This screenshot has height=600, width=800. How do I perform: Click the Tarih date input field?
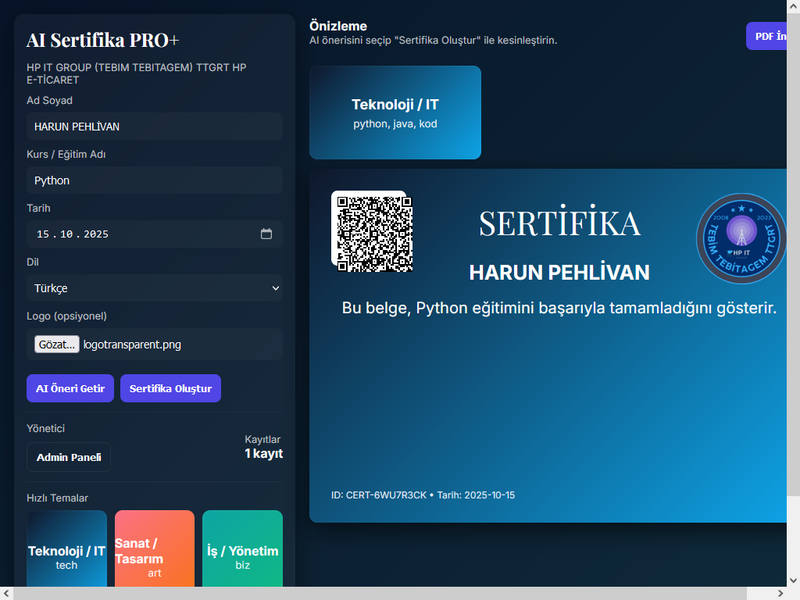140,234
